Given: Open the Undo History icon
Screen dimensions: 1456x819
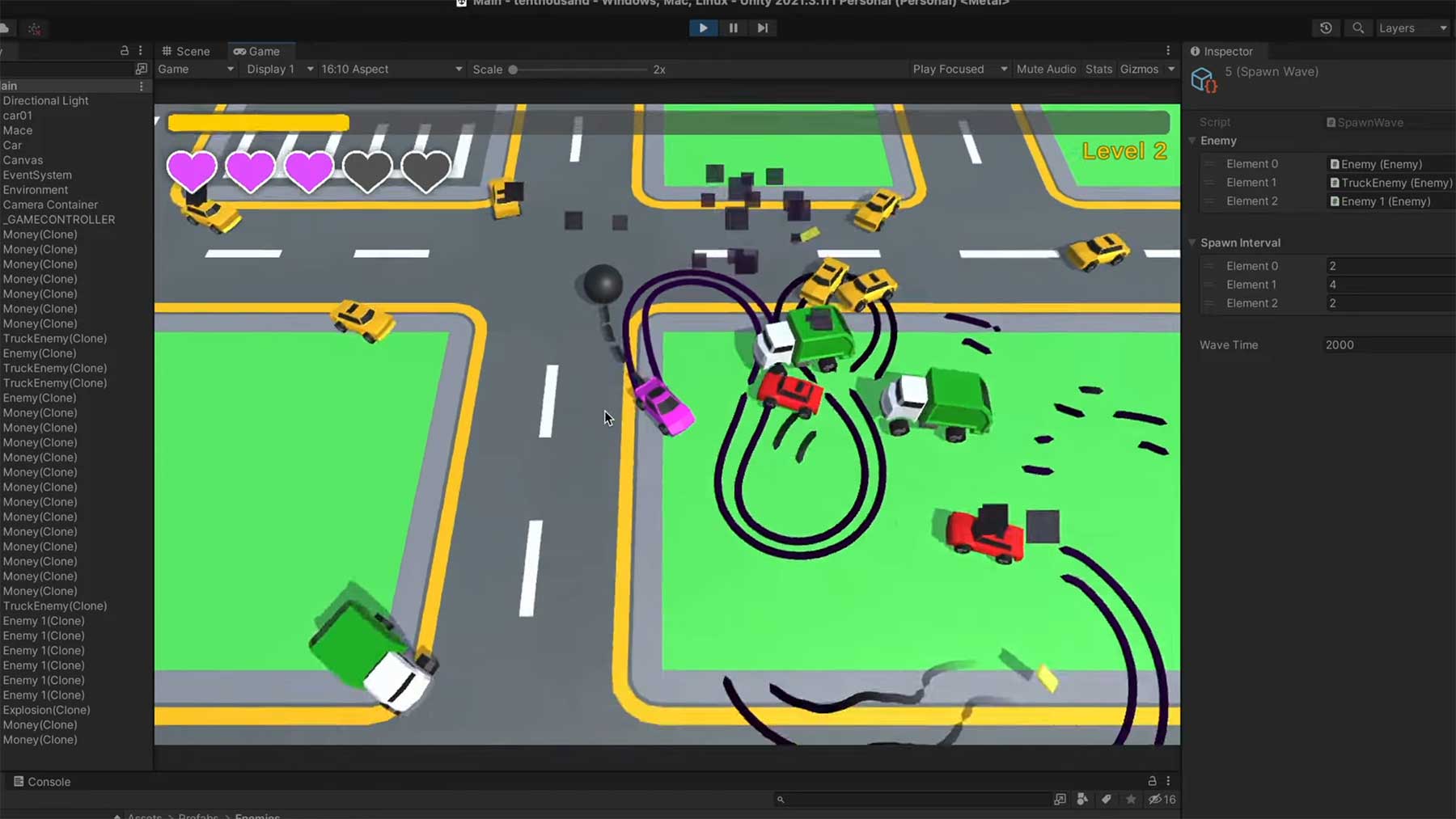Looking at the screenshot, I should (1326, 28).
